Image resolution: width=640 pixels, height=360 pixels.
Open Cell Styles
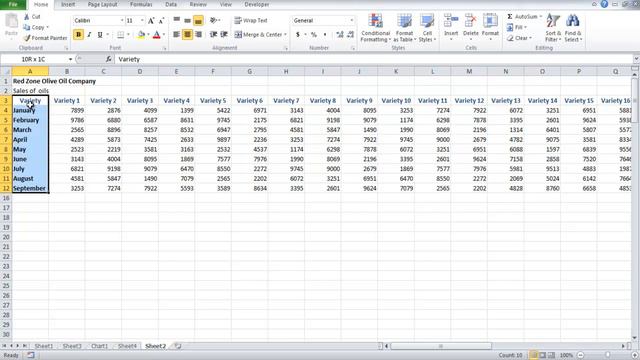click(x=427, y=28)
